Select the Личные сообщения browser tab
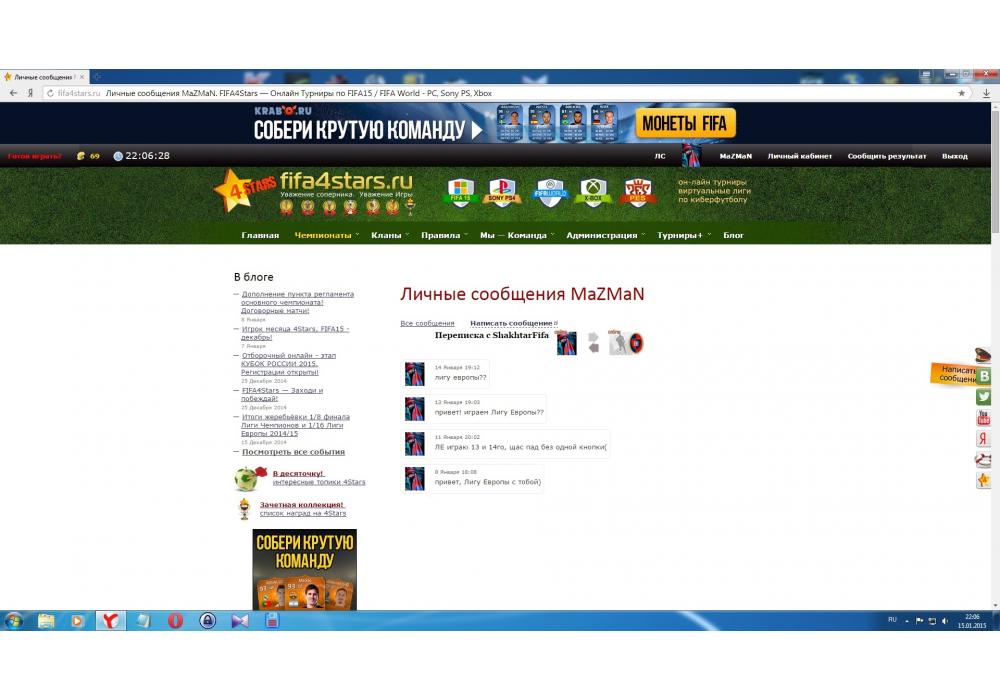1000x700 pixels. [45, 77]
